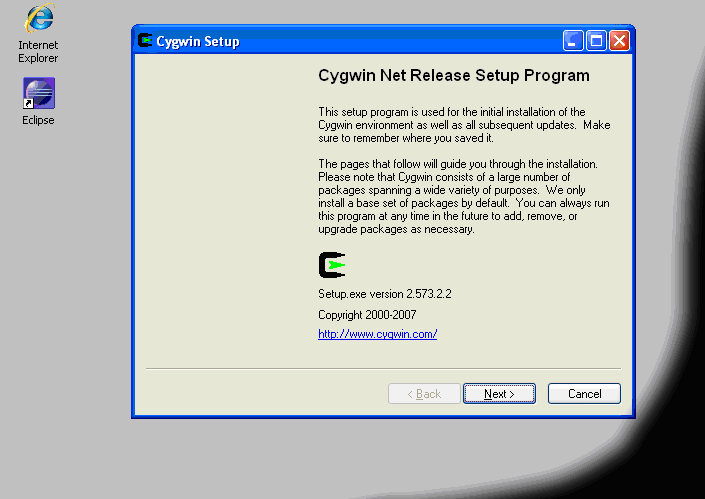Select the 'Eclipse' icon label
Viewport: 705px width, 499px height.
click(x=38, y=120)
